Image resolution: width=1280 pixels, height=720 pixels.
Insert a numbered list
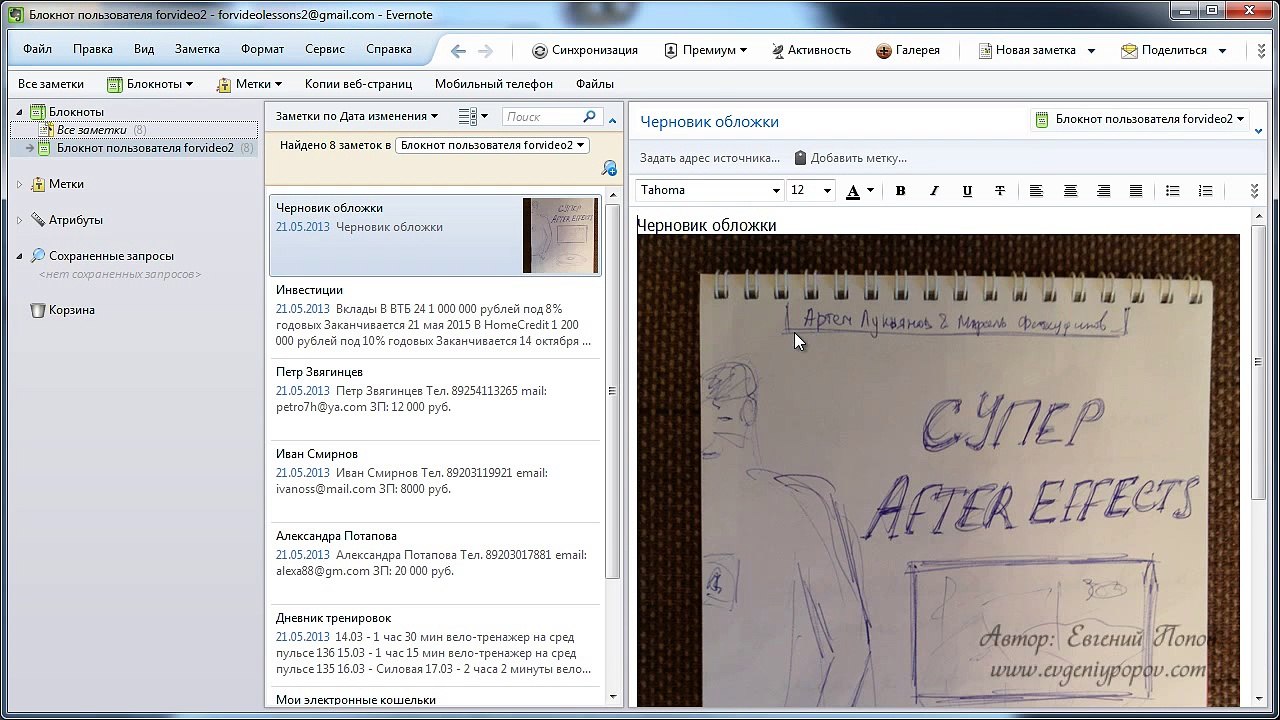pos(1205,191)
